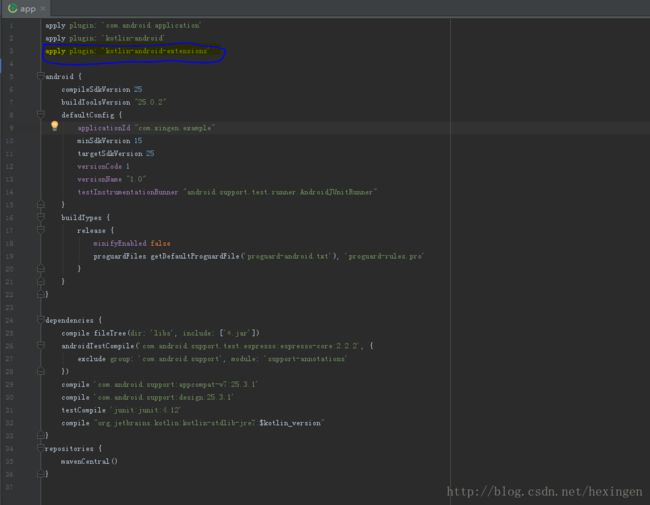Click the testCompile junit:4.12 line
Image resolution: width=650 pixels, height=505 pixels.
121,410
